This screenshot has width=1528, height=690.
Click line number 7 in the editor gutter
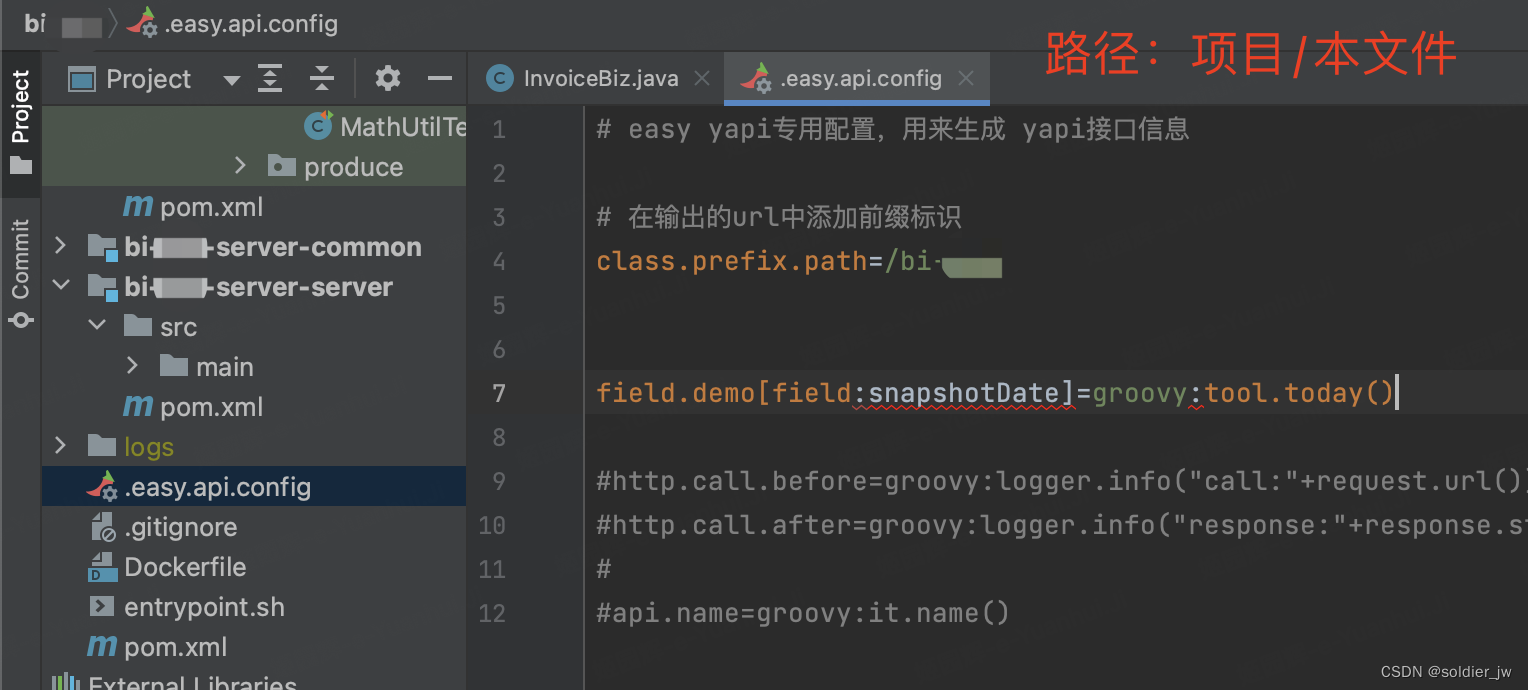(x=499, y=393)
